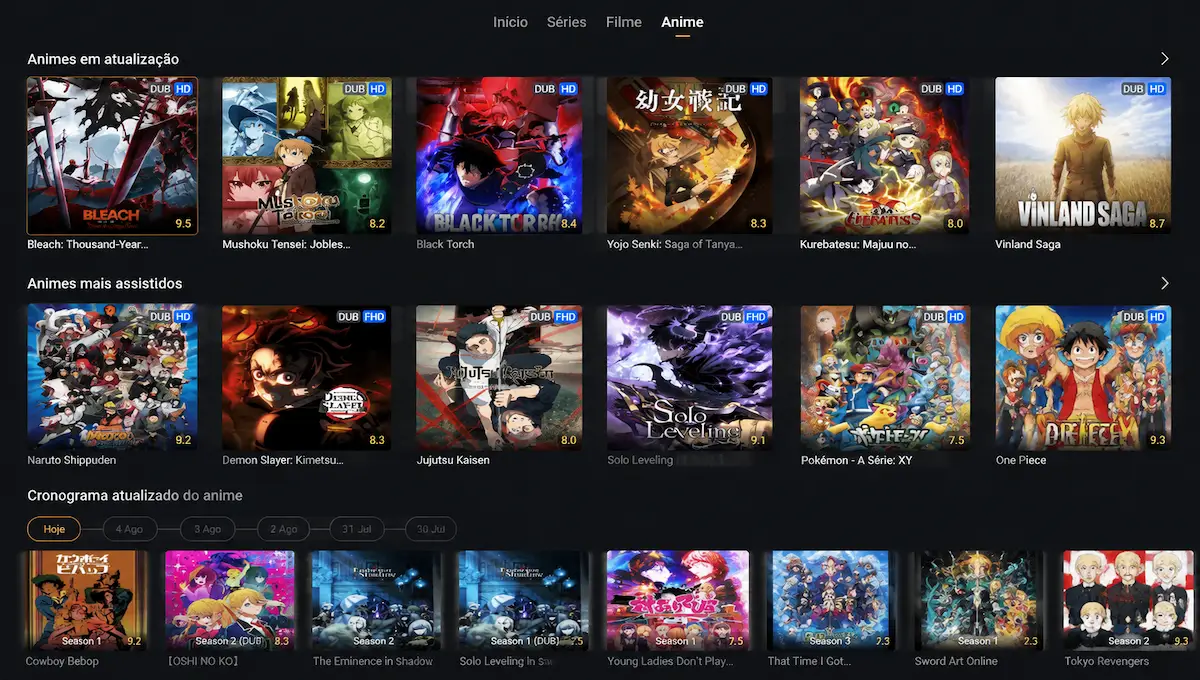Click the 'Animes mais assistidos' heading
Image resolution: width=1200 pixels, height=680 pixels.
pos(105,283)
